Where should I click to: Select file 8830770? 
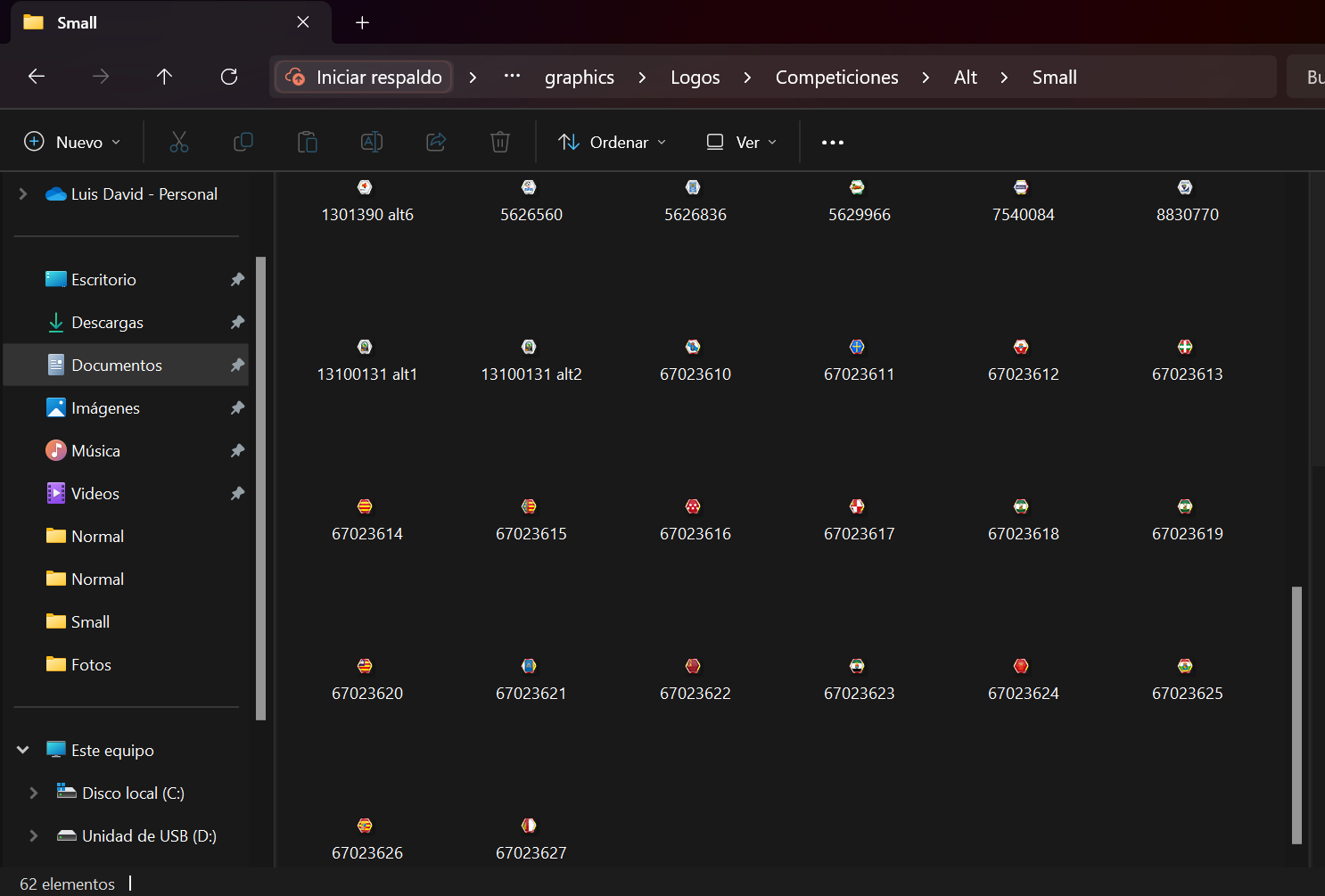[1188, 202]
